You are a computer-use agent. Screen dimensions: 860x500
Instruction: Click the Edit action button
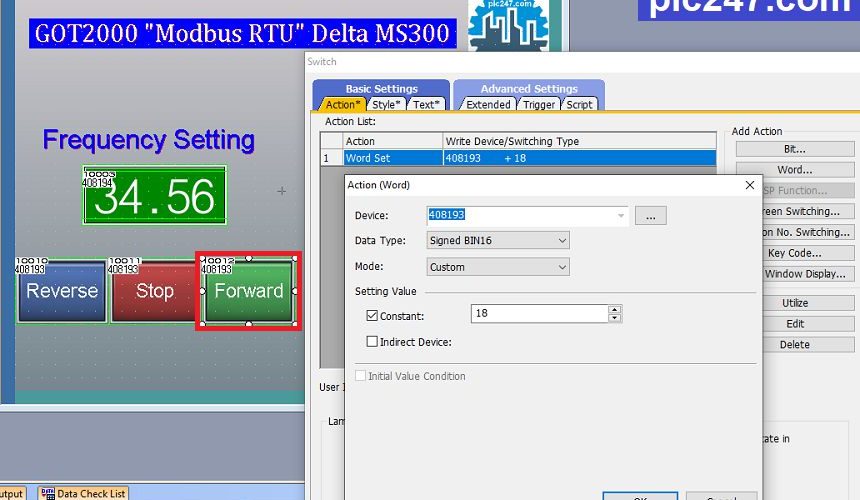coord(808,324)
